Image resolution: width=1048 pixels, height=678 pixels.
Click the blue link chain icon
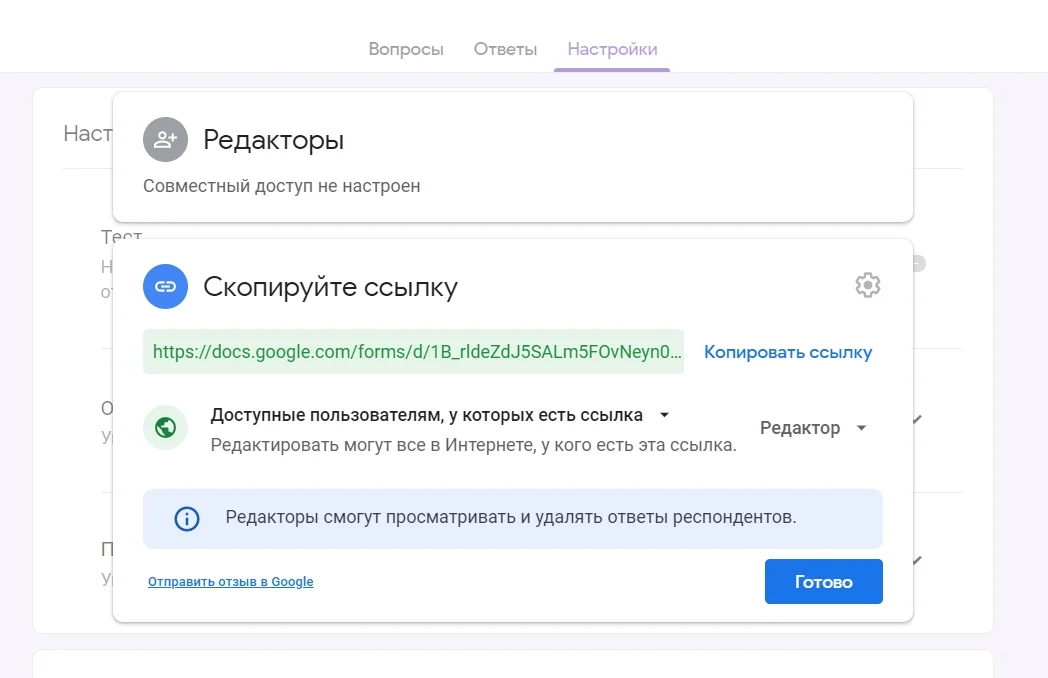click(x=165, y=287)
